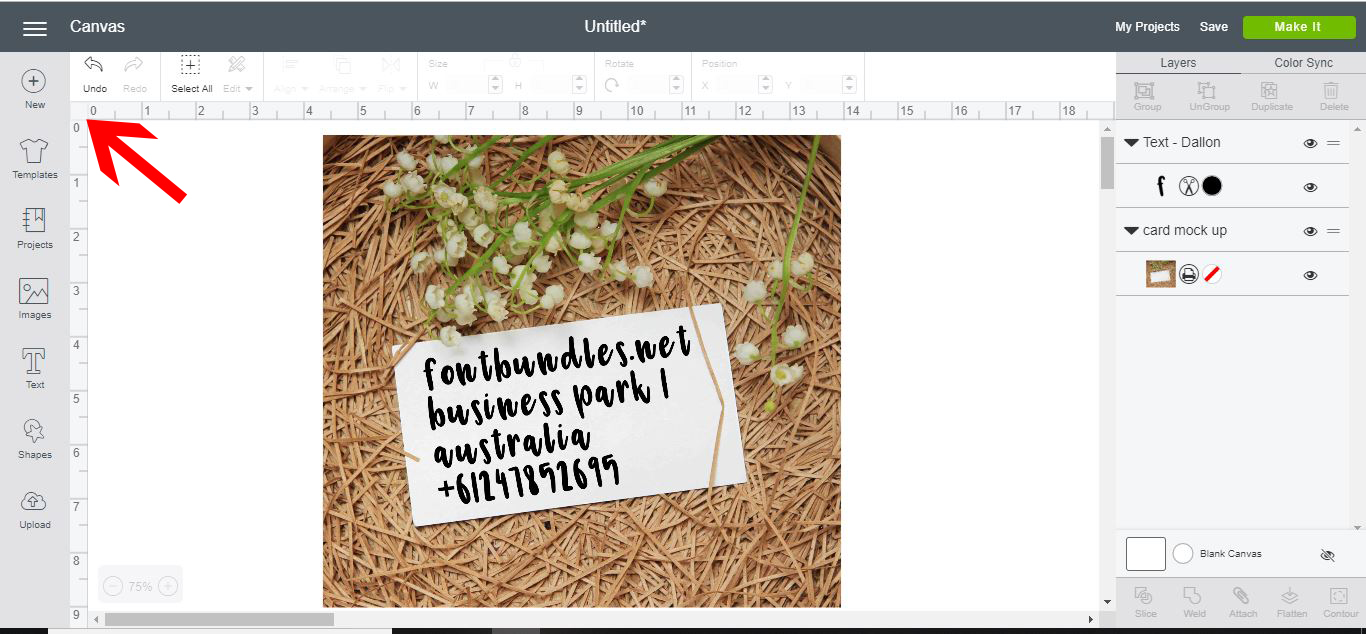
Task: Open the Arrange dropdown
Action: click(x=342, y=75)
